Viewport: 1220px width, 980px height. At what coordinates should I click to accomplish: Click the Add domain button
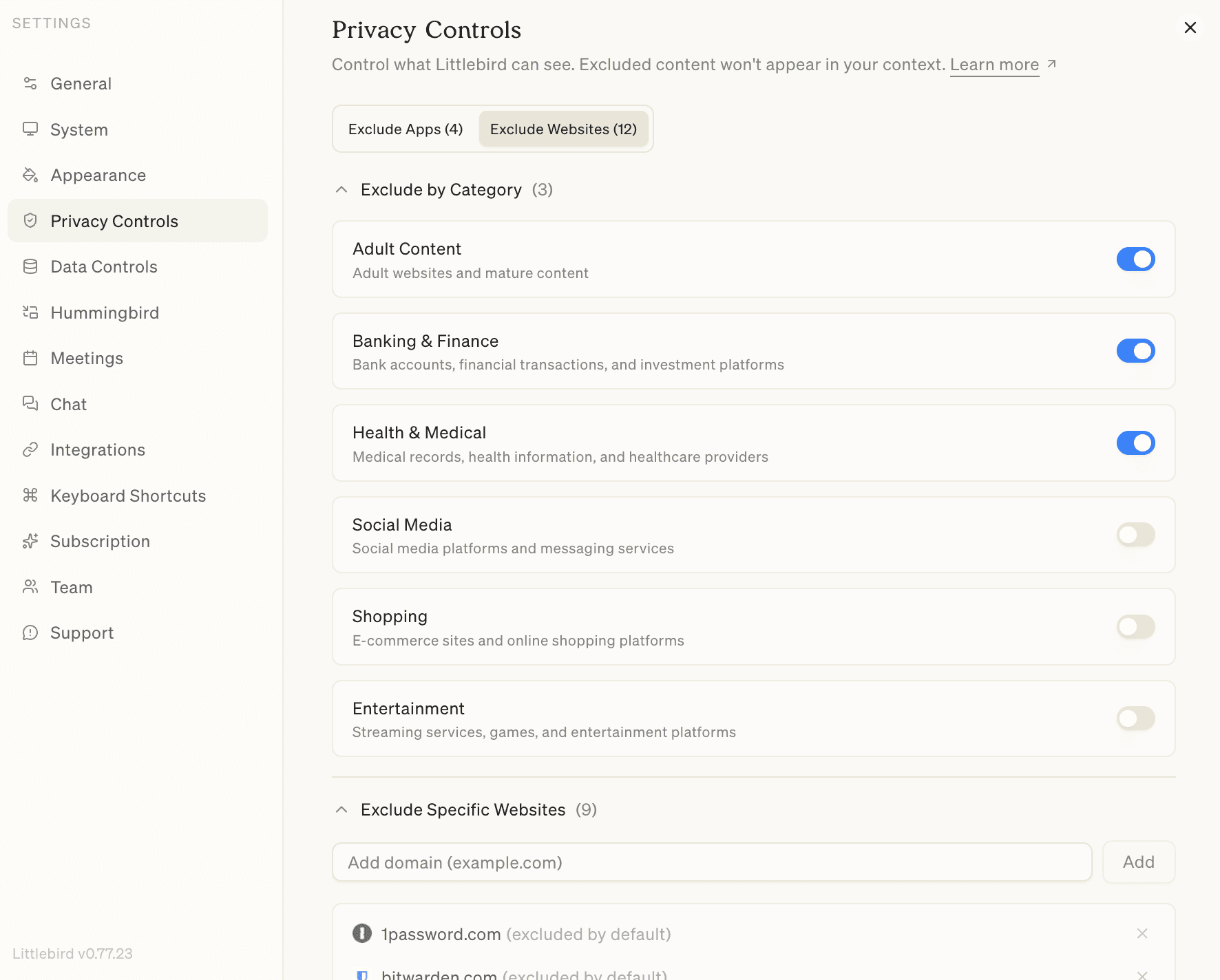coord(1138,862)
